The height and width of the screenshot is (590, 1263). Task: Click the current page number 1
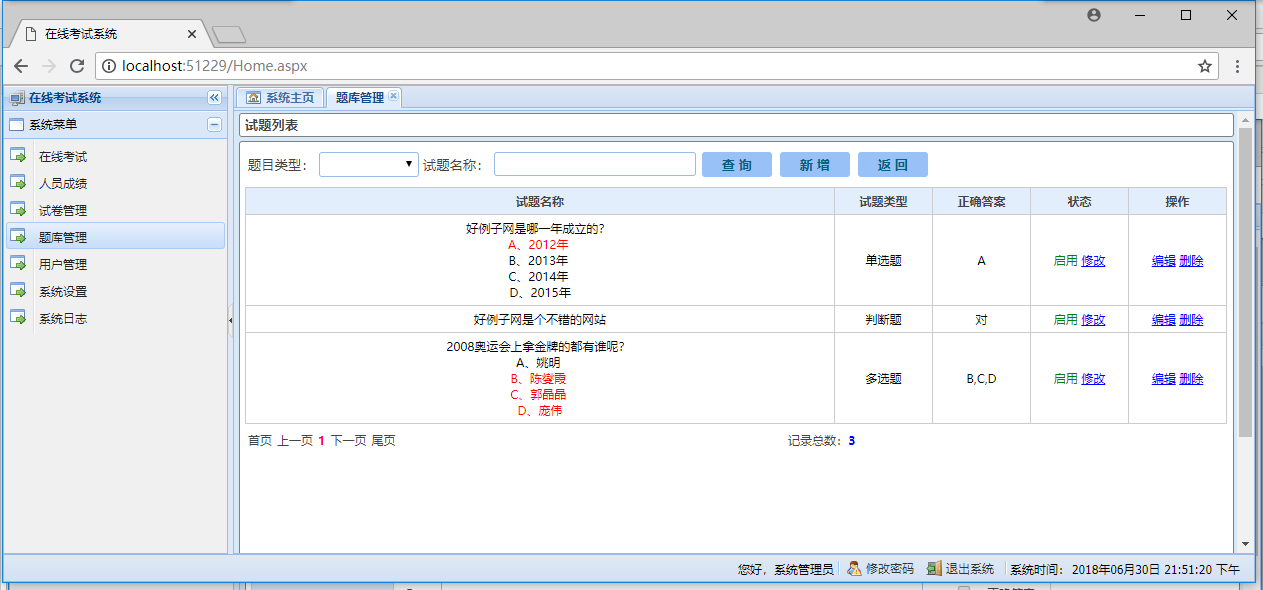(x=322, y=440)
